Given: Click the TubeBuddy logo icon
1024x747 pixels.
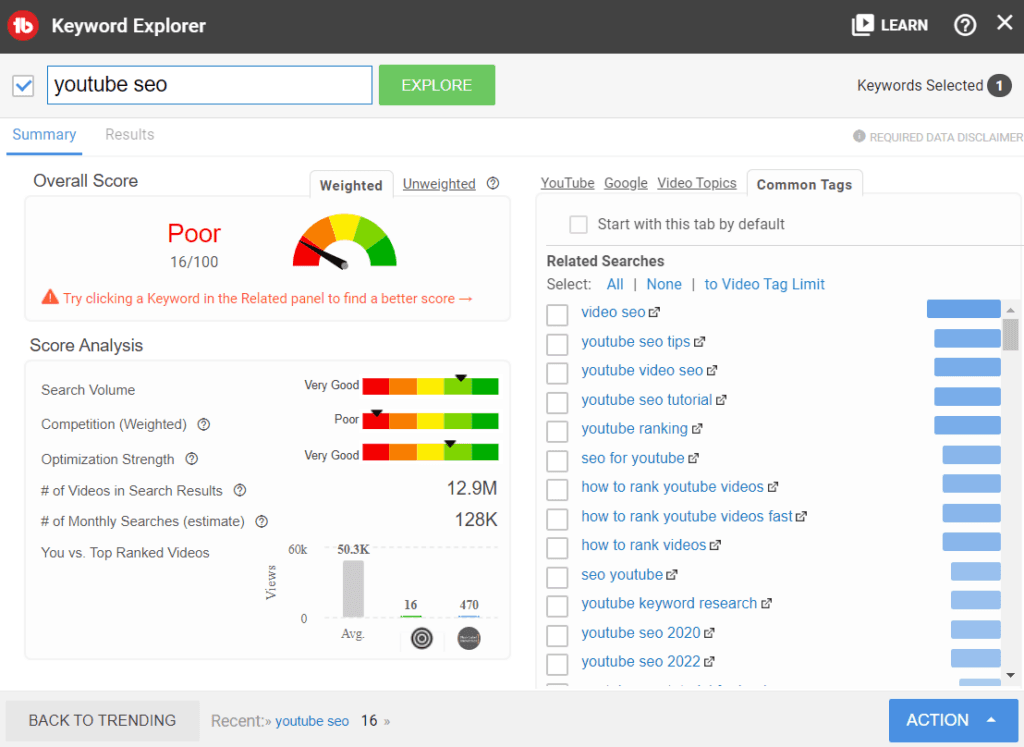Looking at the screenshot, I should (24, 26).
